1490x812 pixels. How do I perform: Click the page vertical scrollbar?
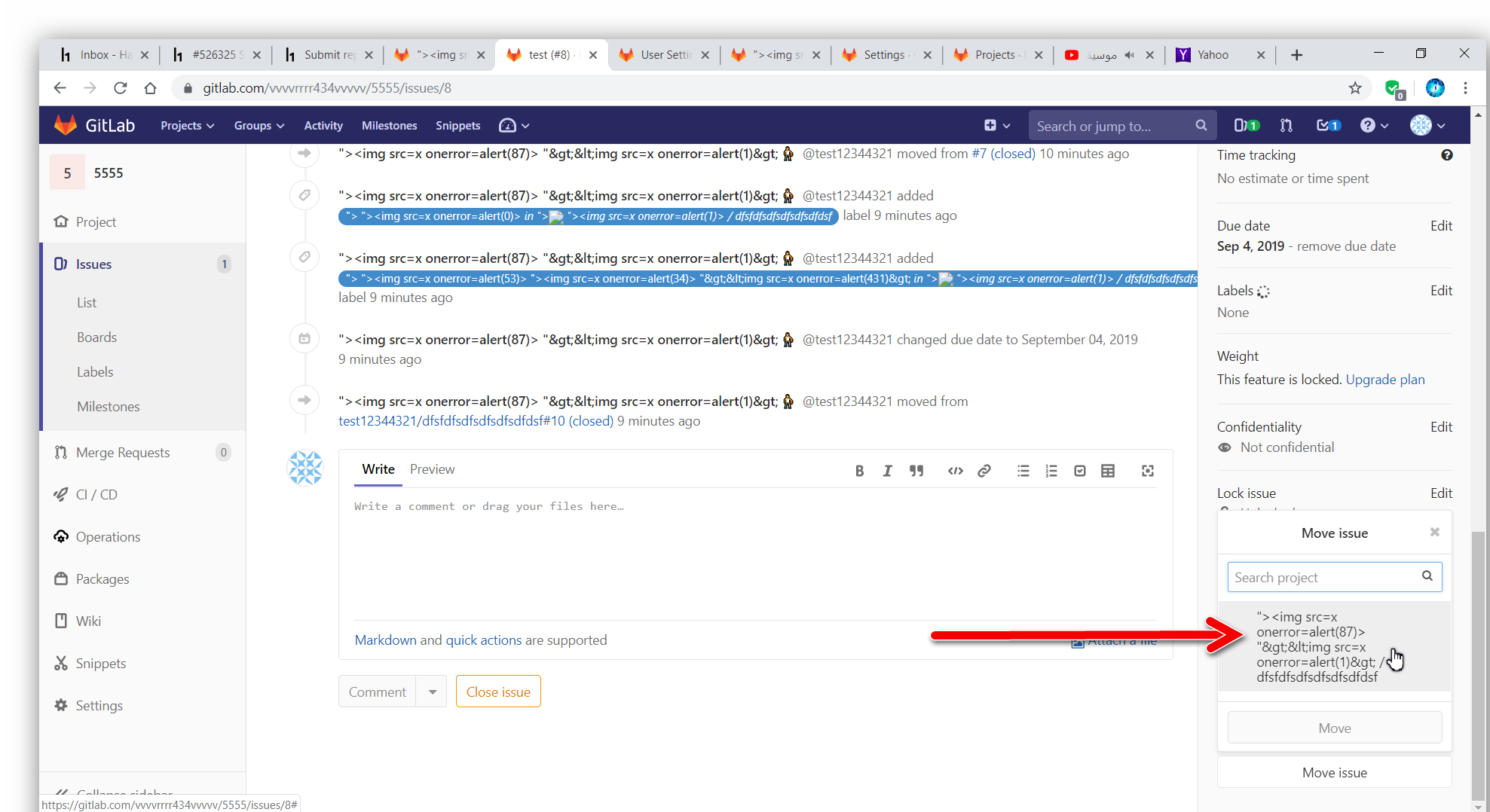pos(1479,663)
